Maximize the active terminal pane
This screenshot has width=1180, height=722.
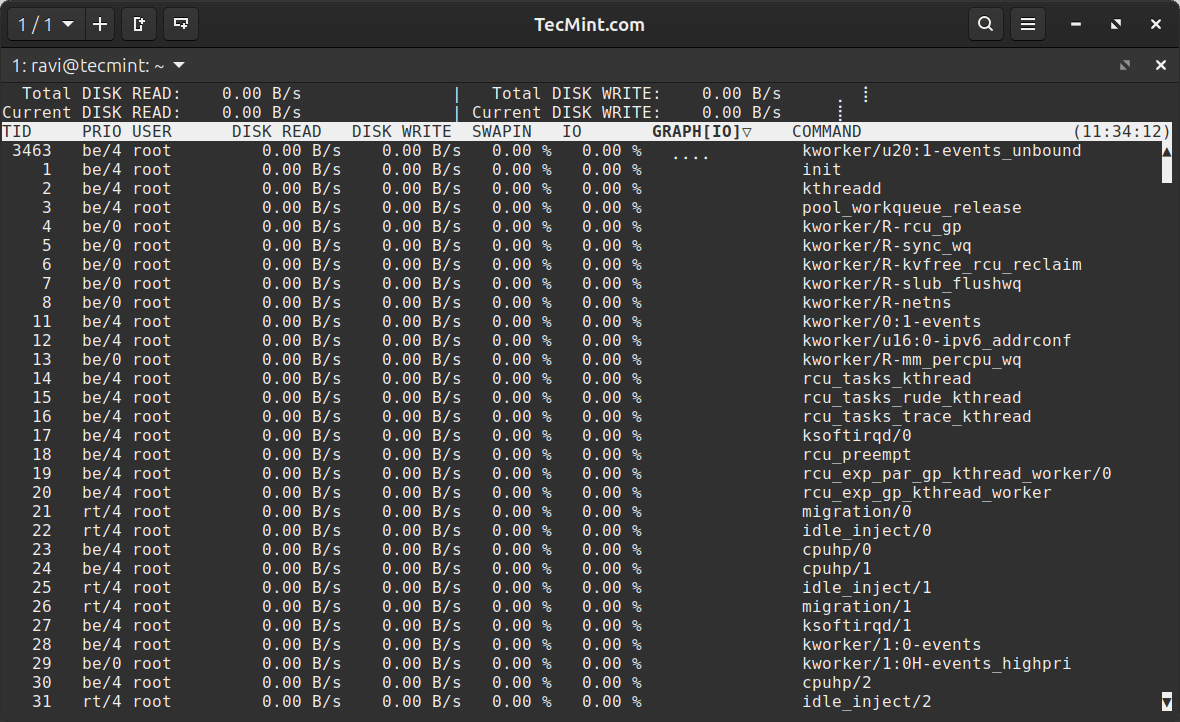1125,64
